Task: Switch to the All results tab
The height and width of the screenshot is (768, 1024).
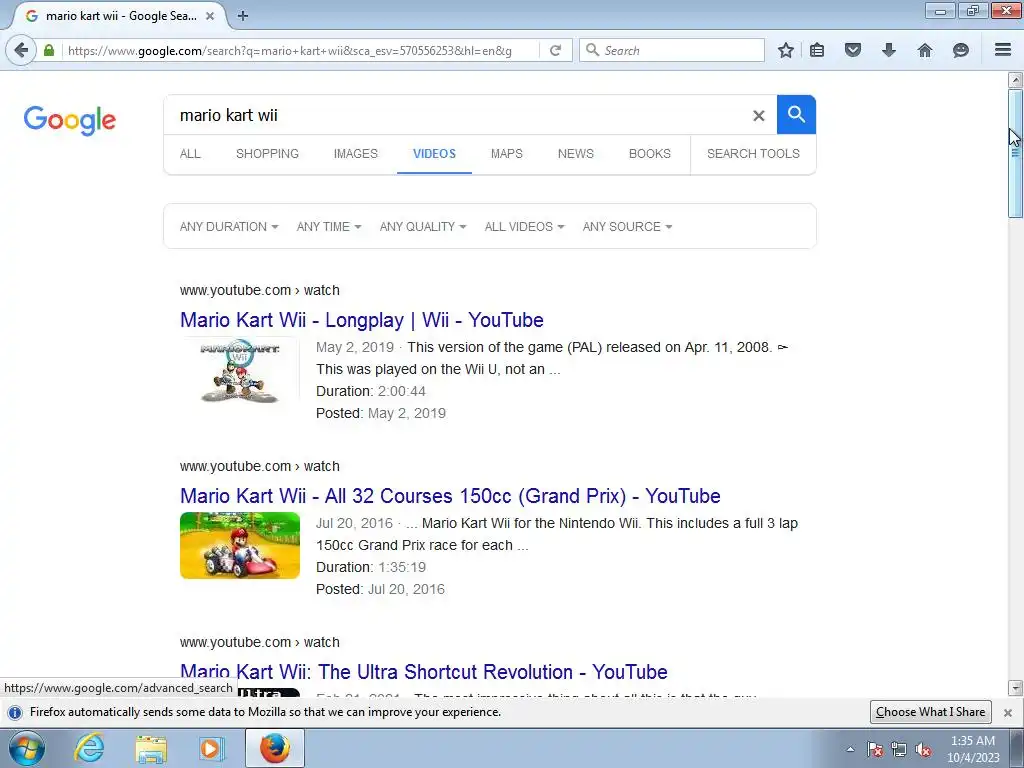Action: point(190,154)
